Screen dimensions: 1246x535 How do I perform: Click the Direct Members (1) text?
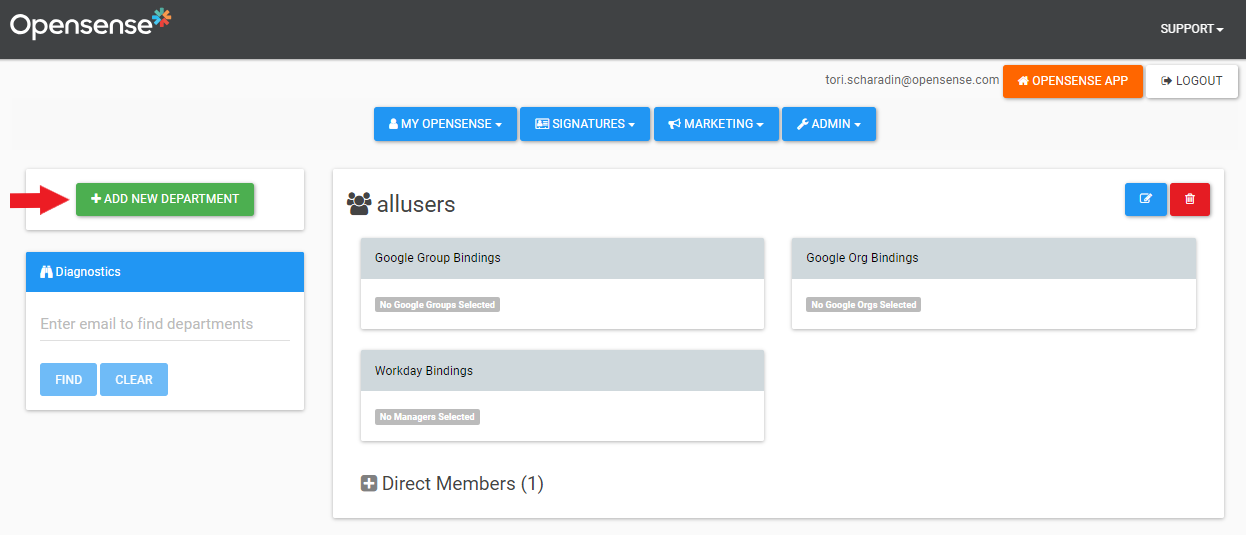point(462,484)
